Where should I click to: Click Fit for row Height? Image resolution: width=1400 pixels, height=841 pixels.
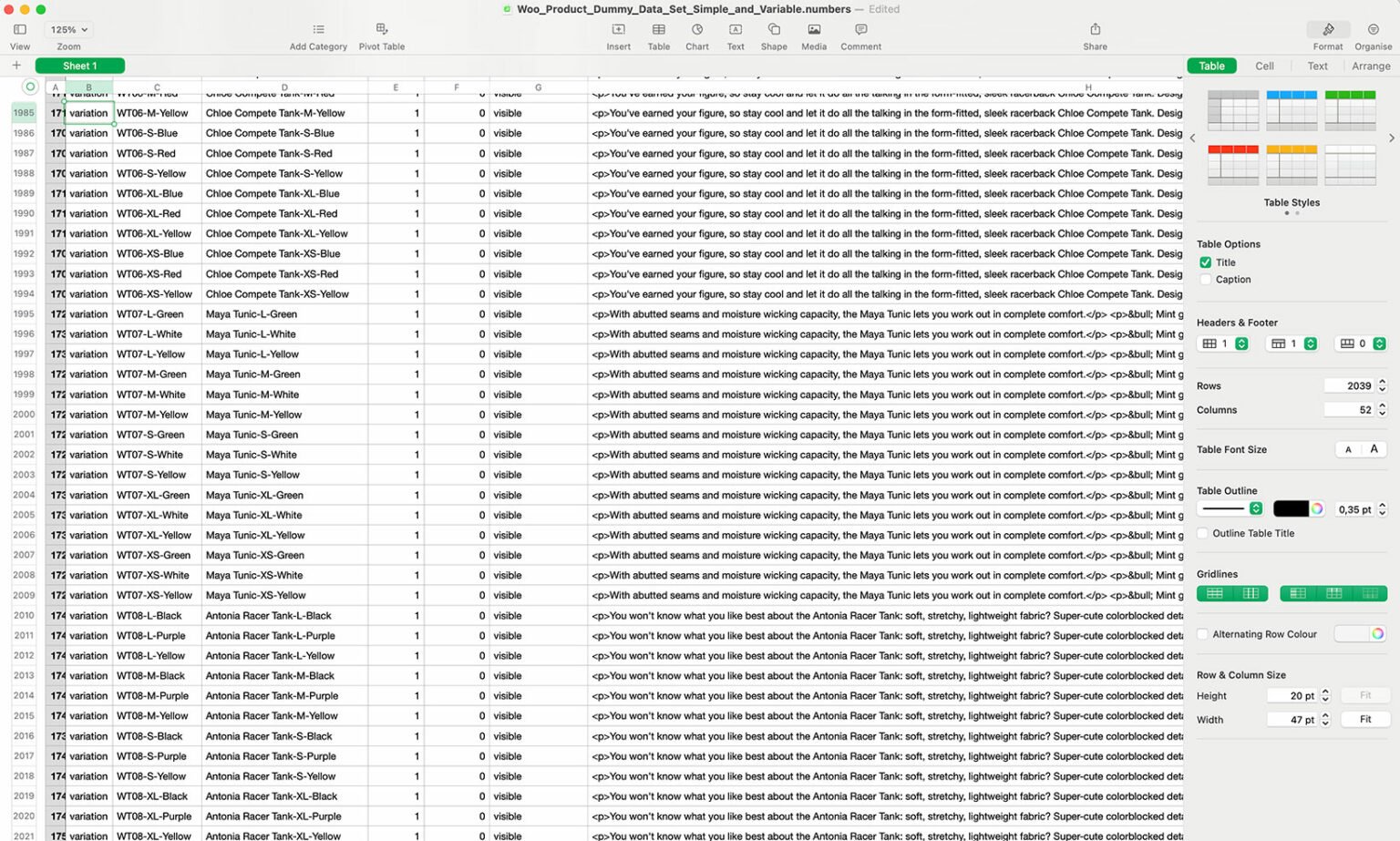(1364, 694)
